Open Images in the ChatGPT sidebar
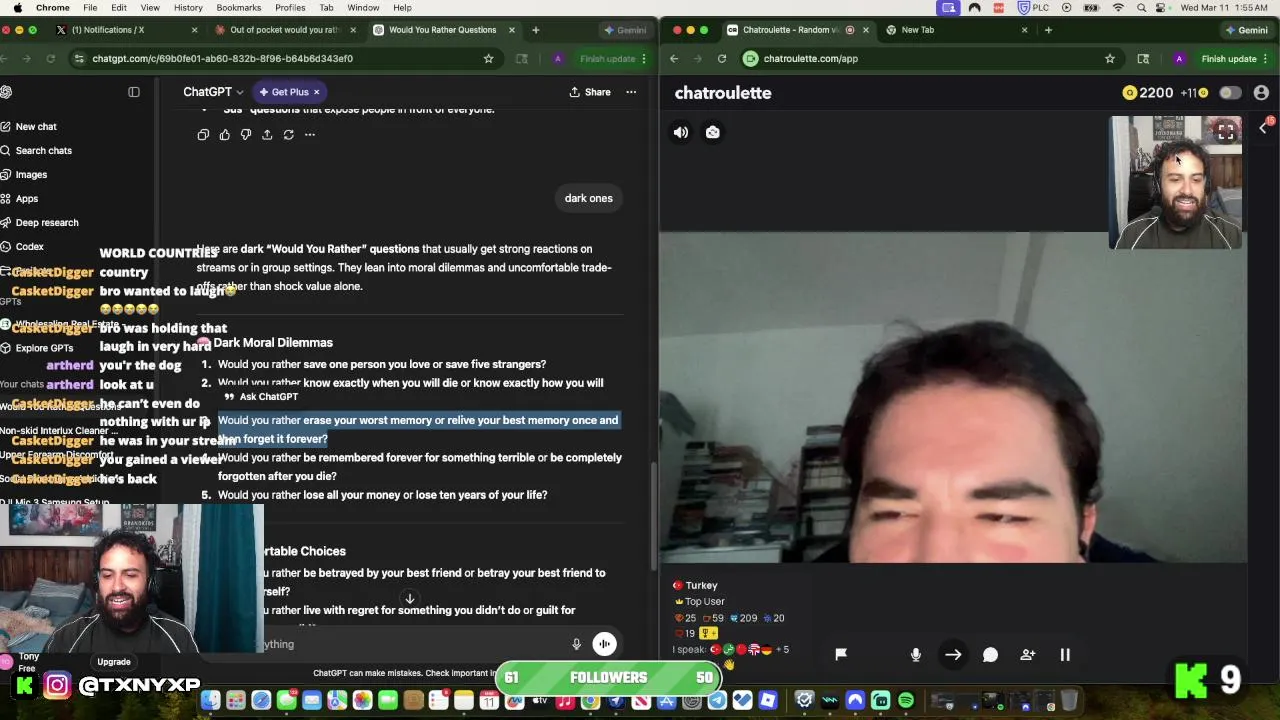Viewport: 1280px width, 720px height. 31,175
